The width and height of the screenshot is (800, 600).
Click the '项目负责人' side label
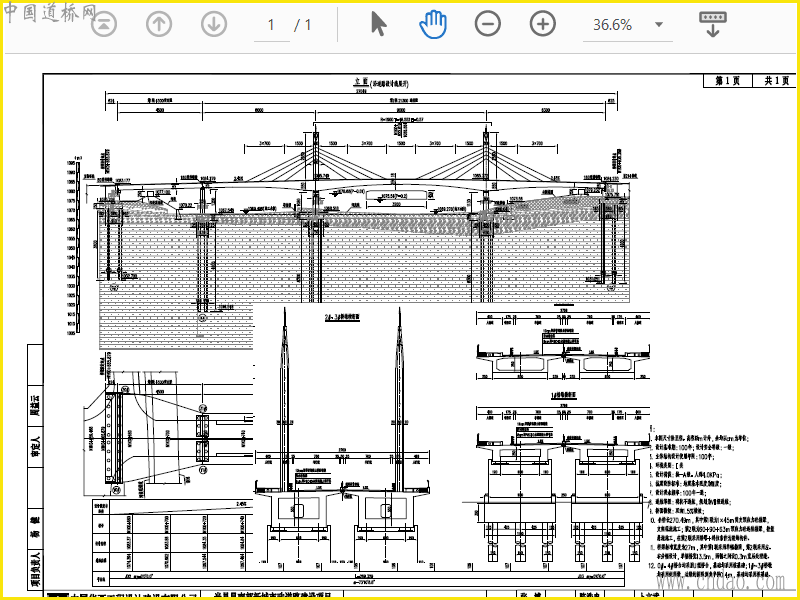(36, 569)
